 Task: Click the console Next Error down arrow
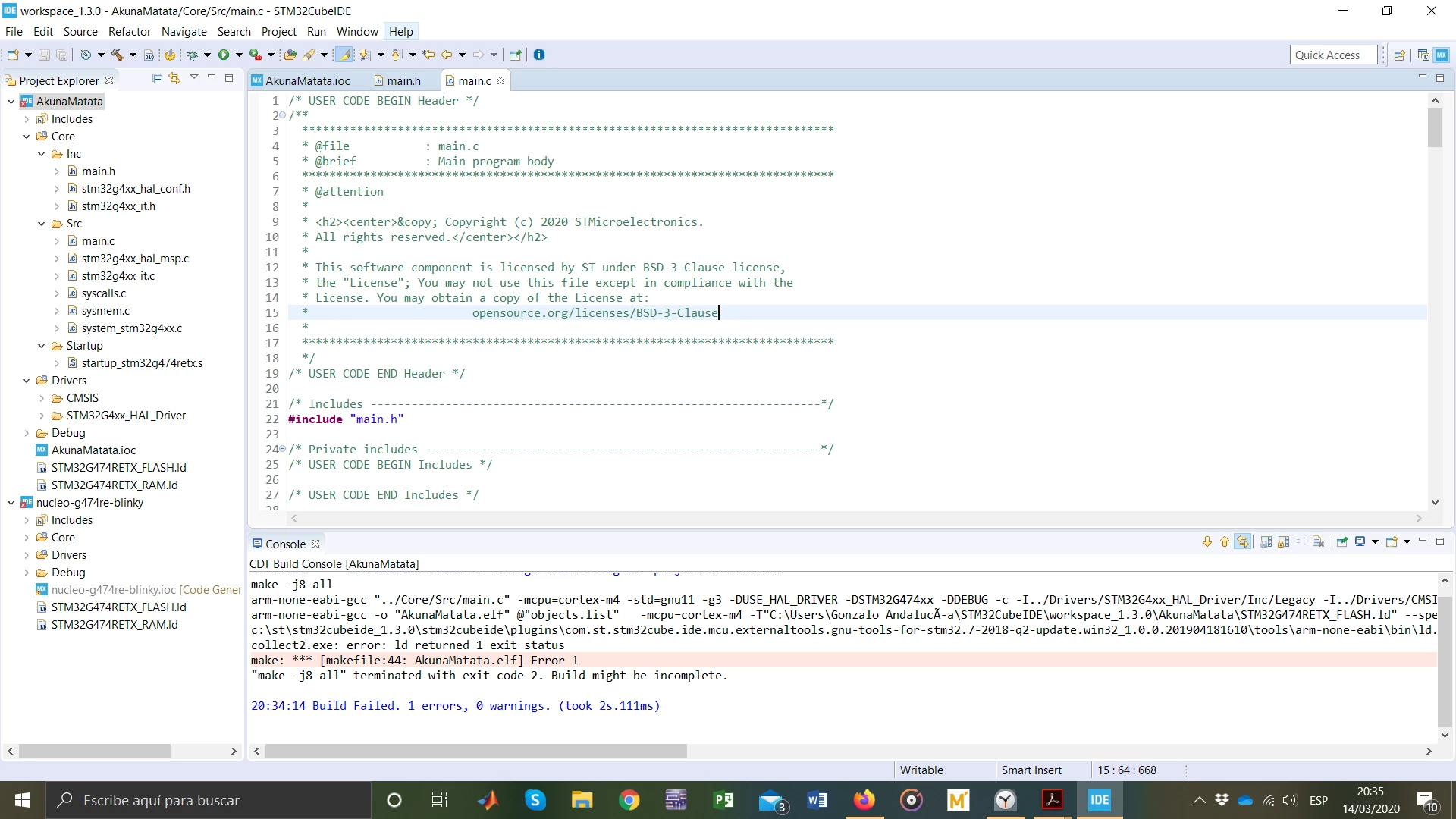(1207, 541)
